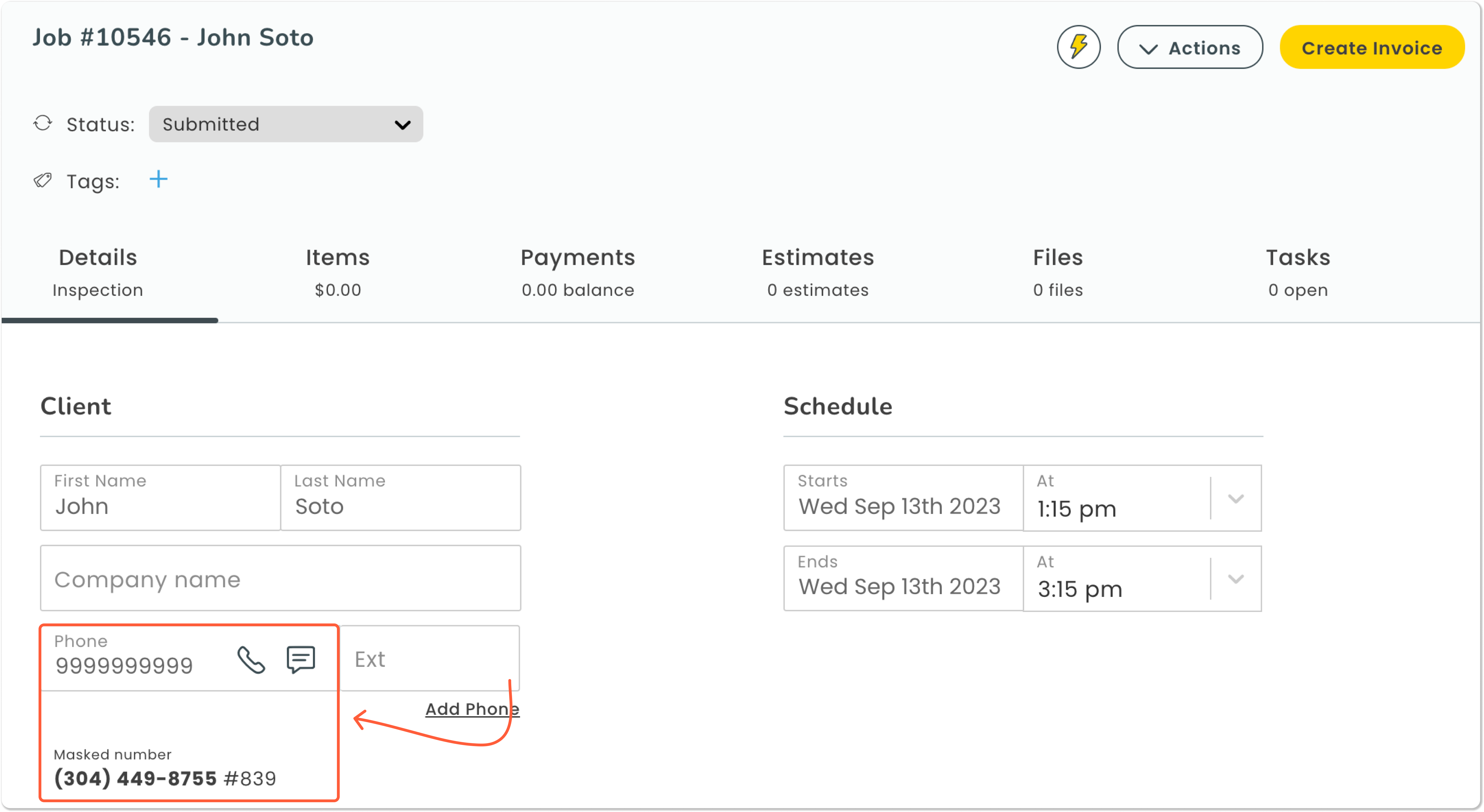Viewport: 1484px width, 812px height.
Task: Edit the Last Name field
Action: tap(400, 498)
